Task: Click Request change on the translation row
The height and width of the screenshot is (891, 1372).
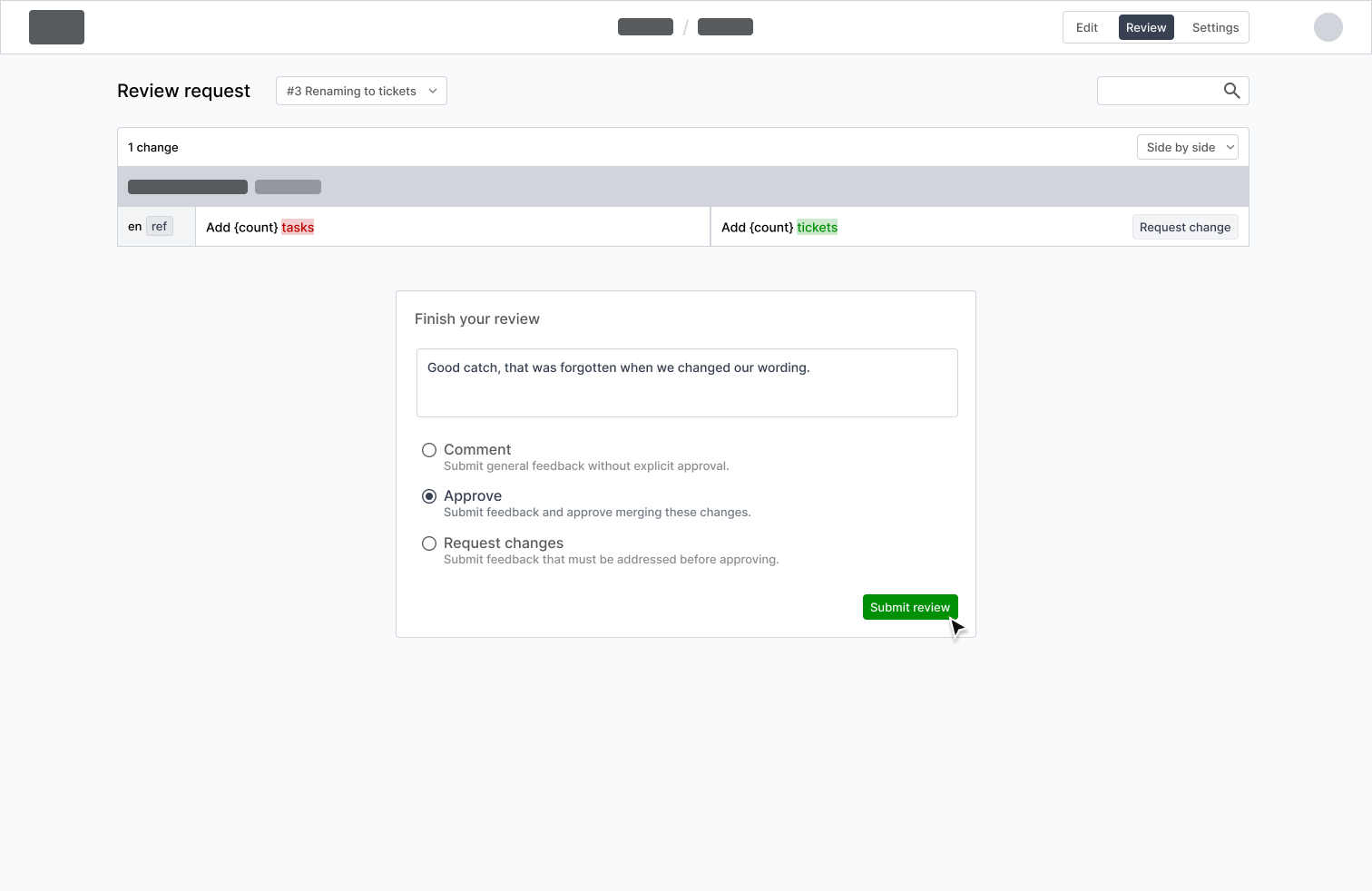Action: click(x=1184, y=227)
